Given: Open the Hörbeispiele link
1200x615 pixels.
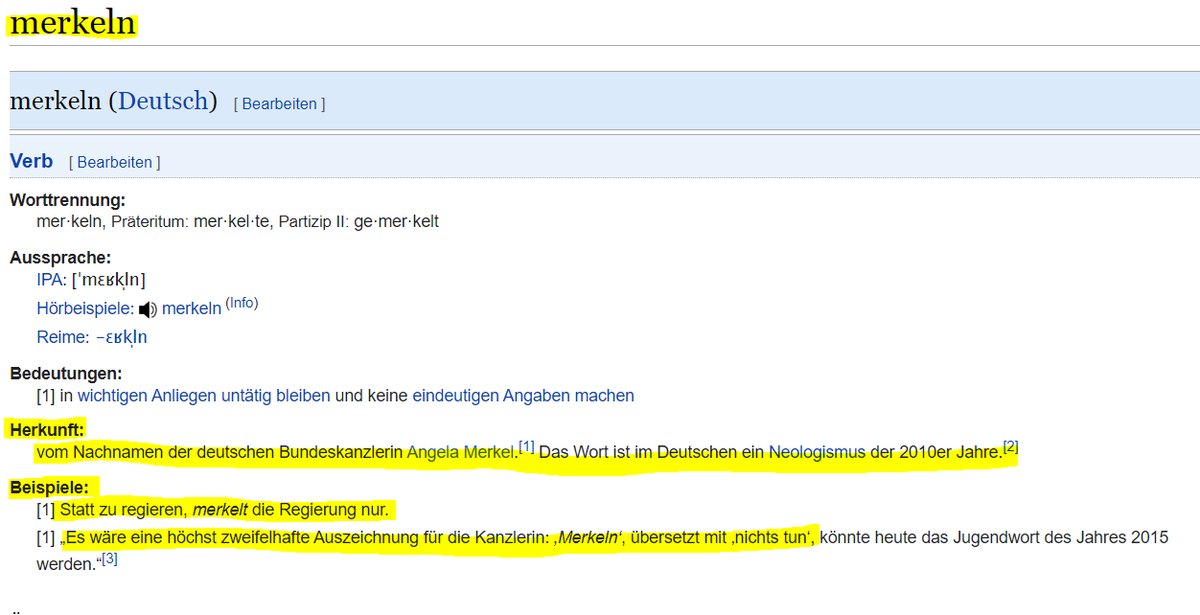Looking at the screenshot, I should 85,309.
